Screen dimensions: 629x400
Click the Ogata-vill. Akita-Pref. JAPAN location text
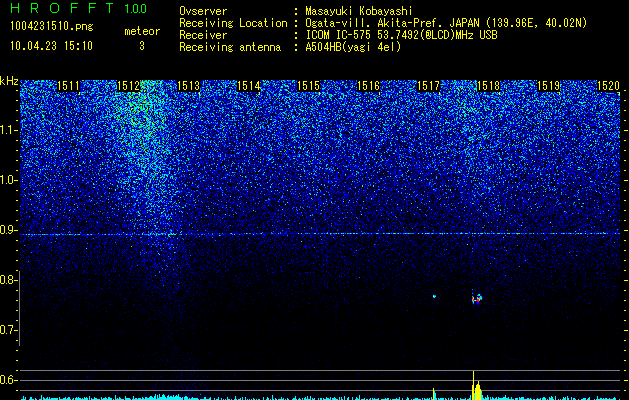point(446,23)
